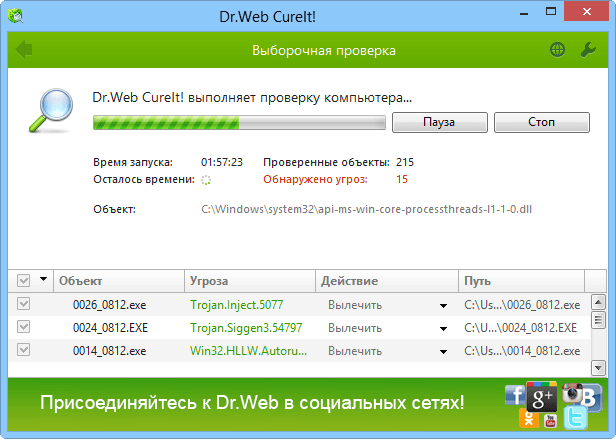Uncheck the checkbox for 0026_0812.exe

24,304
